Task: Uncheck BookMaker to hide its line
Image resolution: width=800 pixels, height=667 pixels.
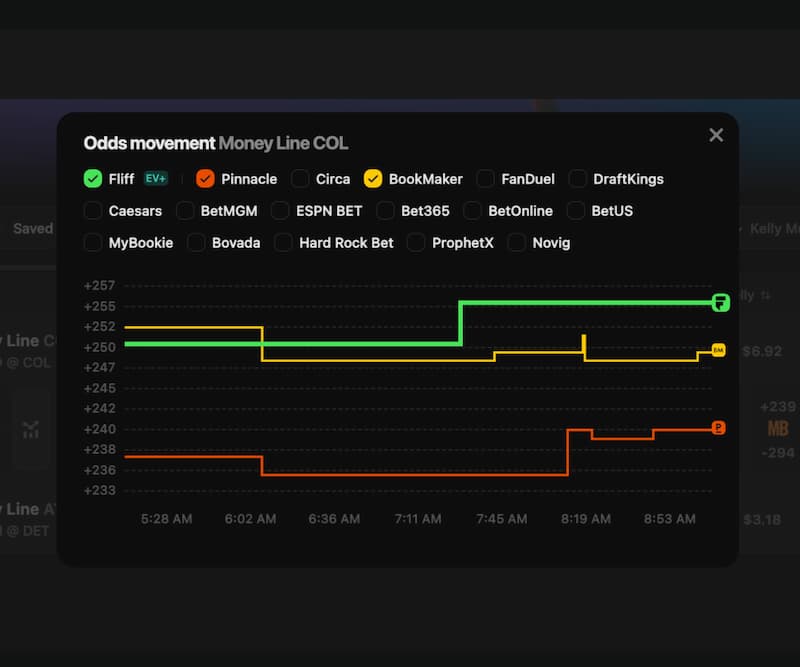Action: tap(373, 178)
